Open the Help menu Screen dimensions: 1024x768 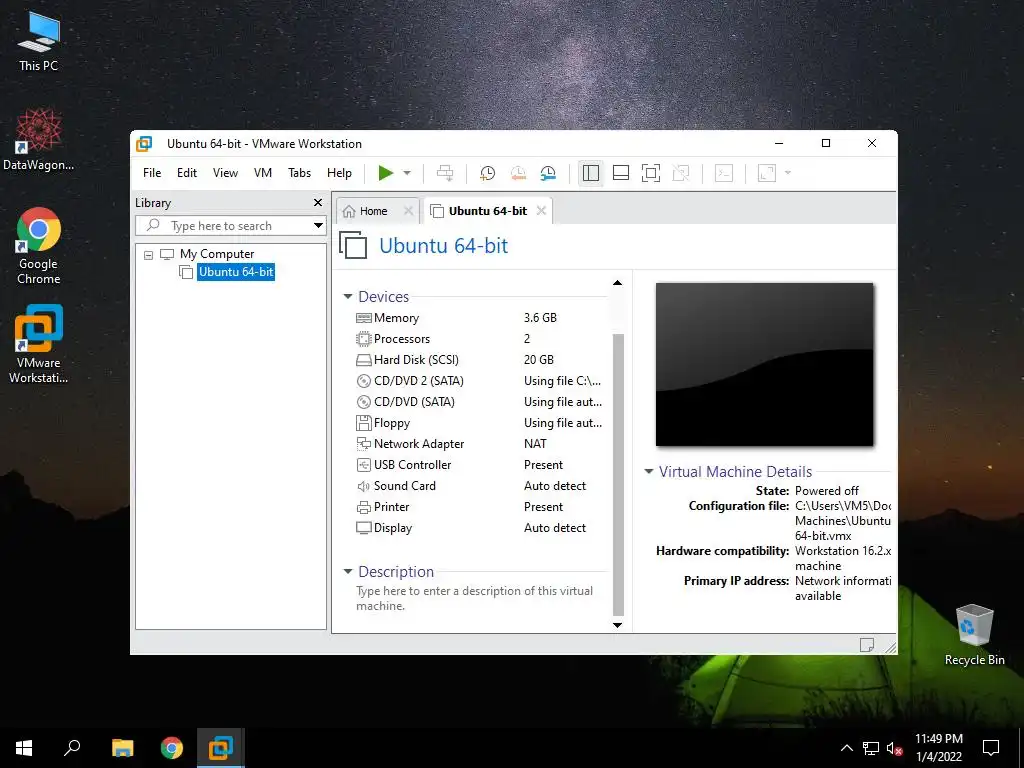tap(339, 173)
